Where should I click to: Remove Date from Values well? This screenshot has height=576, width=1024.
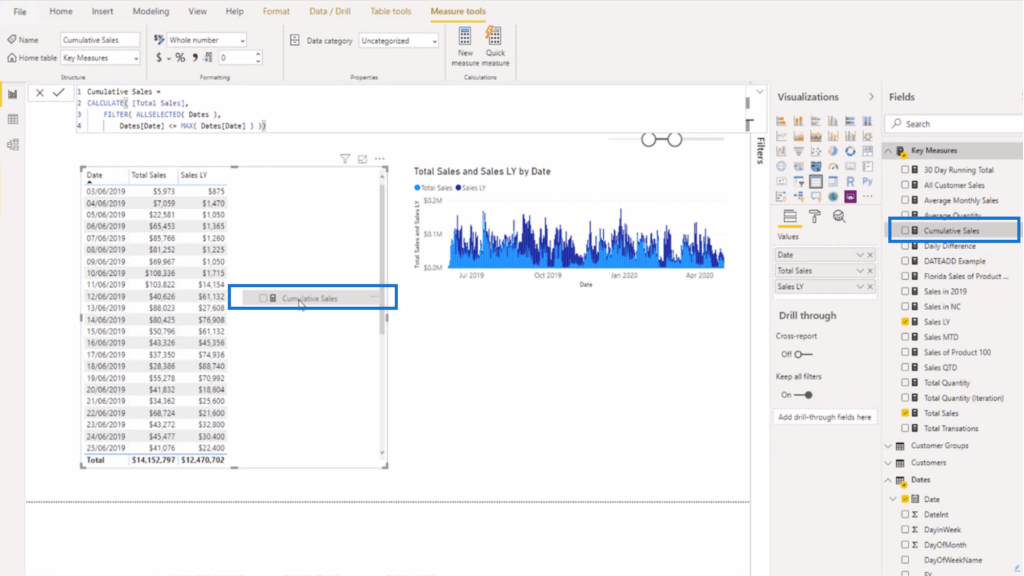[x=870, y=255]
